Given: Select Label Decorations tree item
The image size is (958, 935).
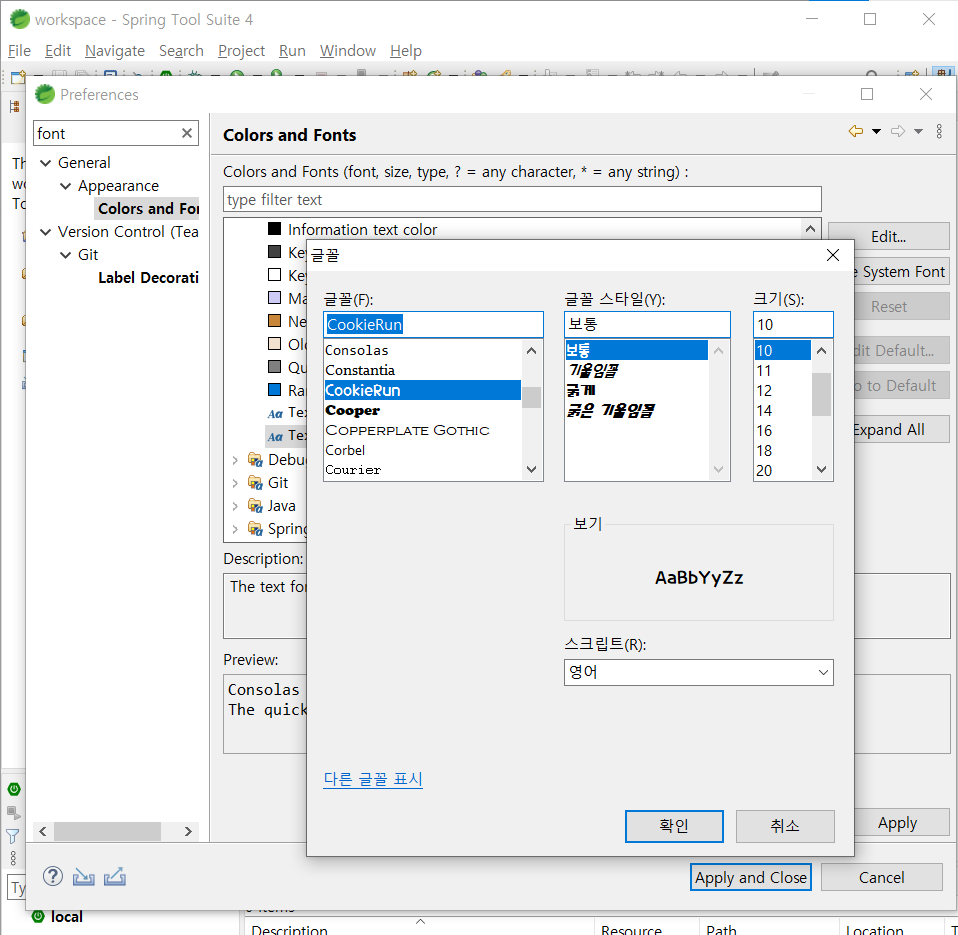Looking at the screenshot, I should [148, 278].
